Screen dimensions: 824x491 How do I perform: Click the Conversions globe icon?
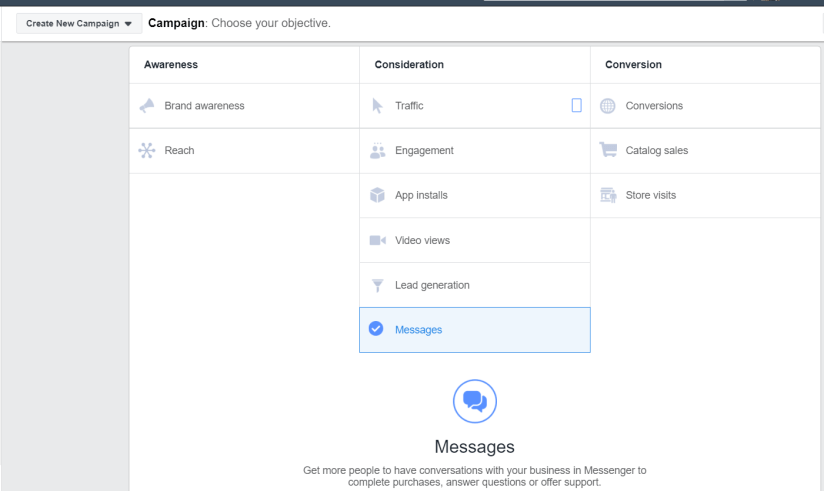[608, 106]
